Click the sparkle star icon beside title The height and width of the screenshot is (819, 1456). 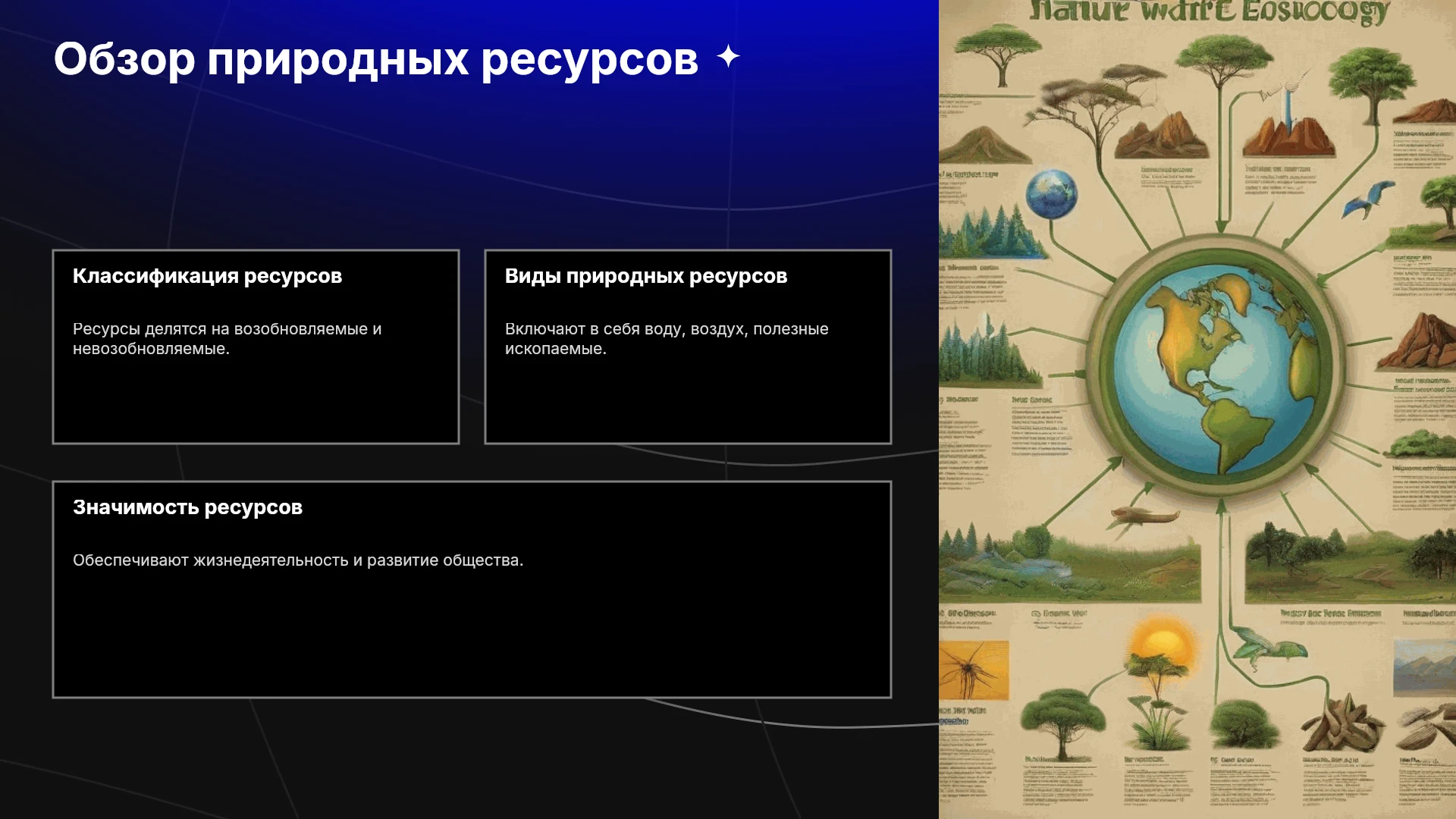[728, 57]
